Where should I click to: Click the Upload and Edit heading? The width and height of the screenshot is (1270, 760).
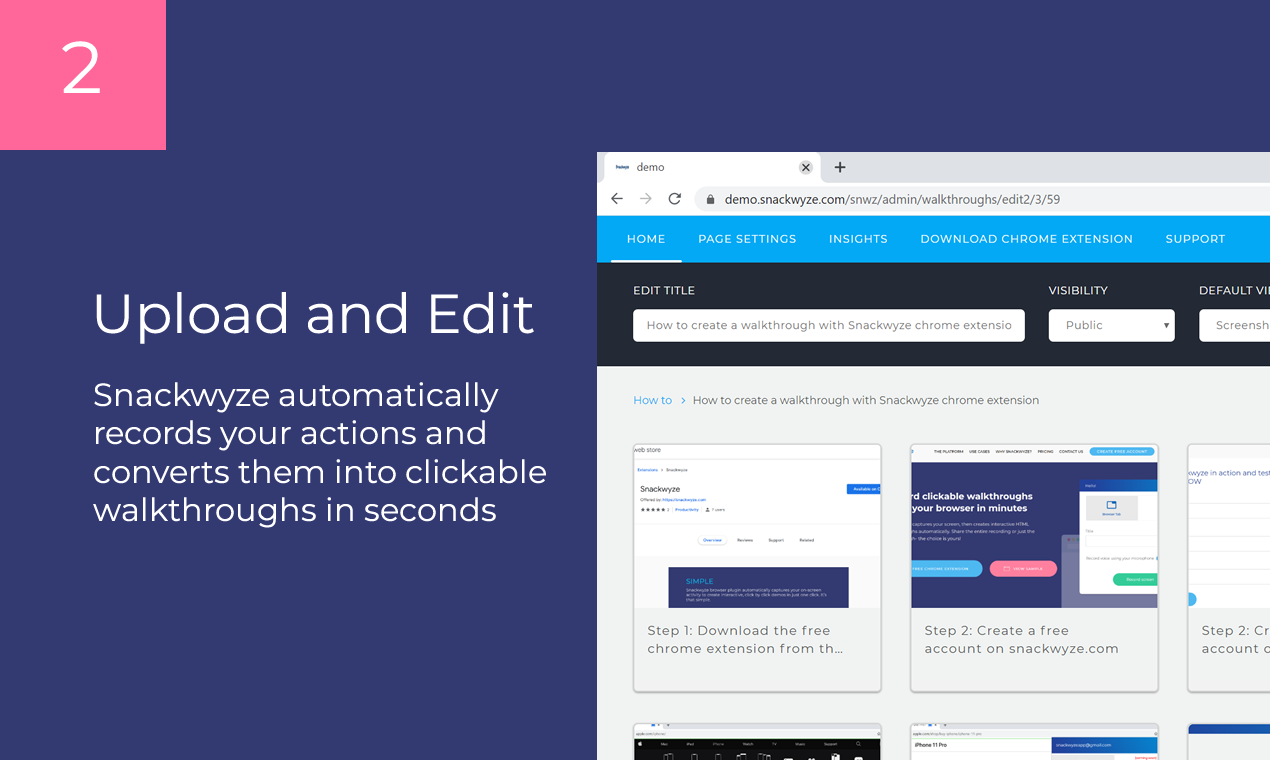point(314,314)
